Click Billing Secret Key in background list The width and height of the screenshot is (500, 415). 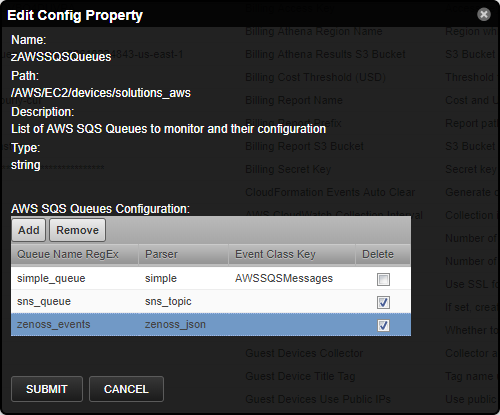coord(288,169)
